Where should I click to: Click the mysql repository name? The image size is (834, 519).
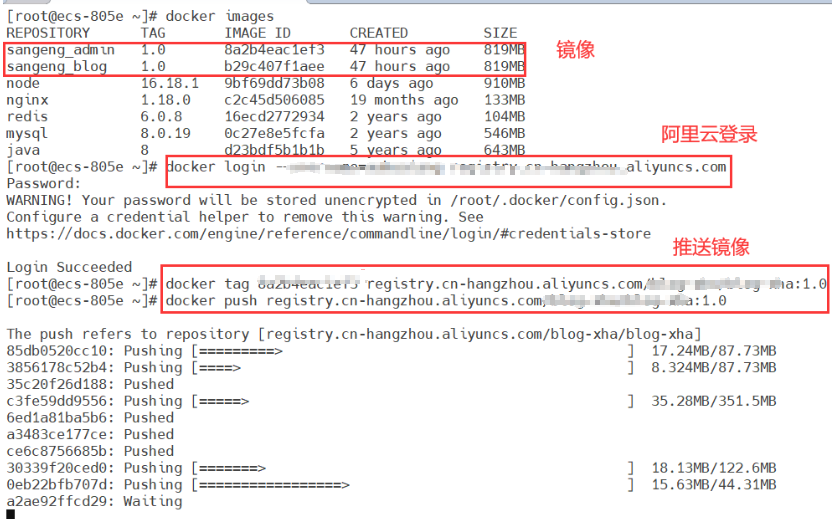(27, 134)
